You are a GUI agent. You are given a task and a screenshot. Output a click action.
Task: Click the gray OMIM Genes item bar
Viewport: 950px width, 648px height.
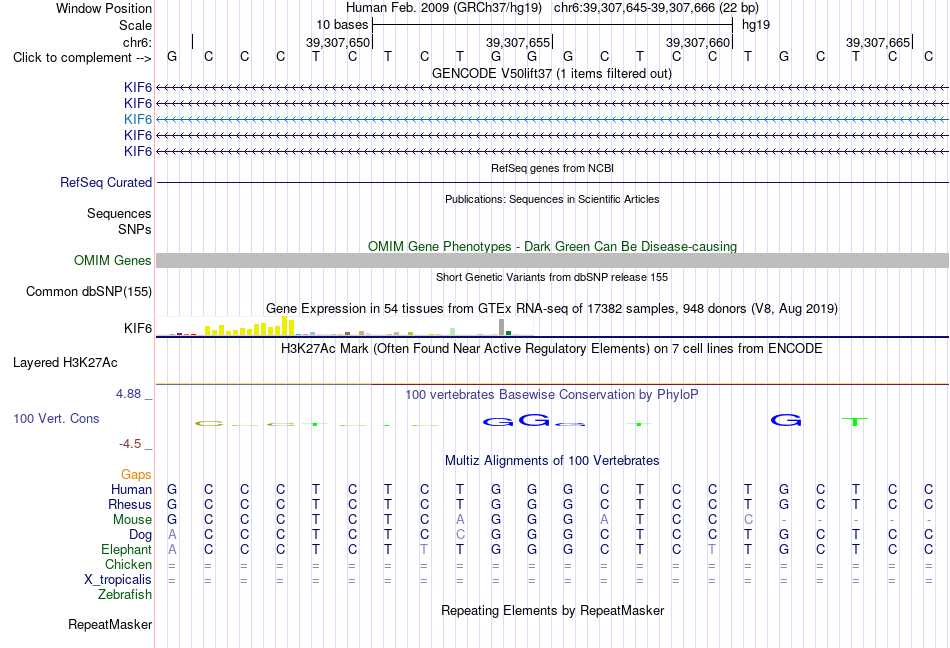(x=552, y=260)
